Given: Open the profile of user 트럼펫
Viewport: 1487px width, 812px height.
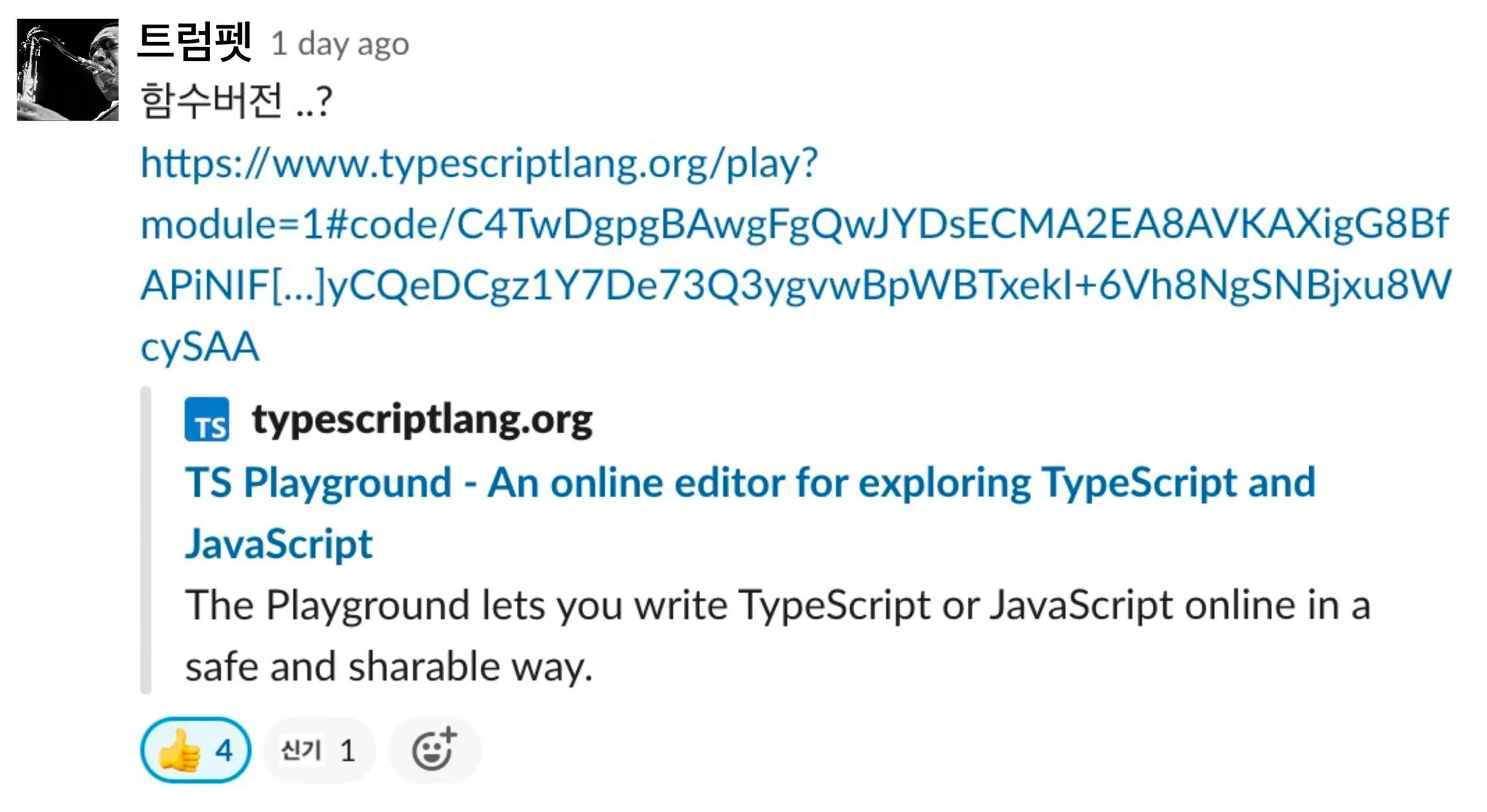Looking at the screenshot, I should pos(195,42).
